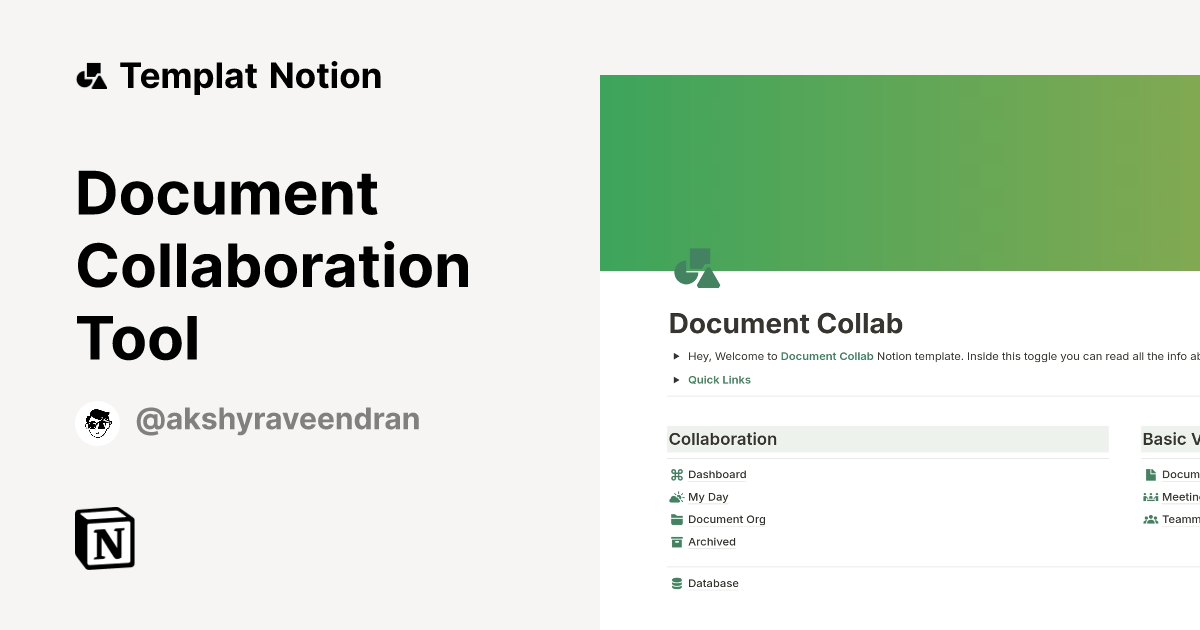Open the Dashboard via its command icon
This screenshot has width=1200, height=630.
click(x=677, y=474)
